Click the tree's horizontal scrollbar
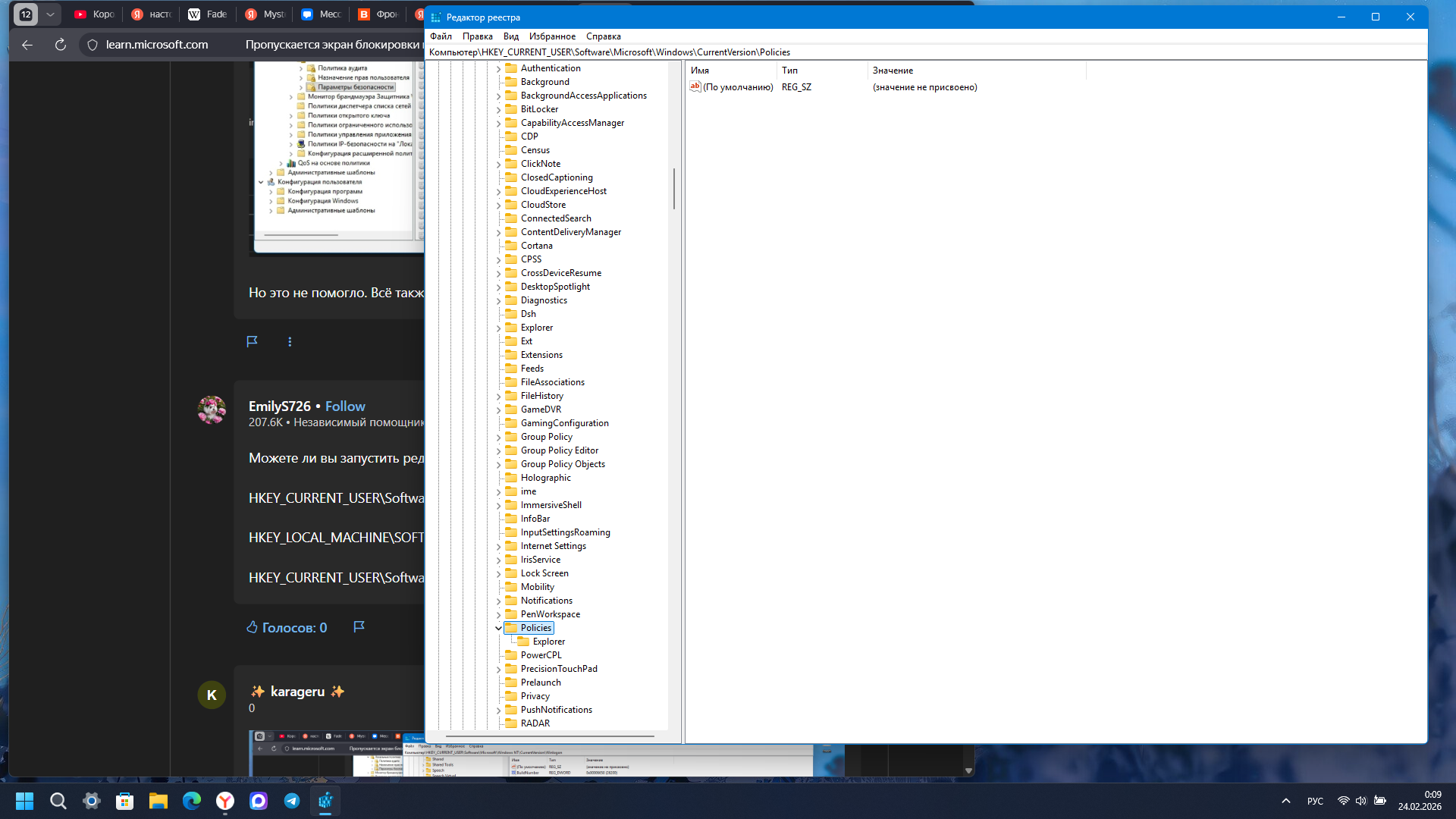 550,736
